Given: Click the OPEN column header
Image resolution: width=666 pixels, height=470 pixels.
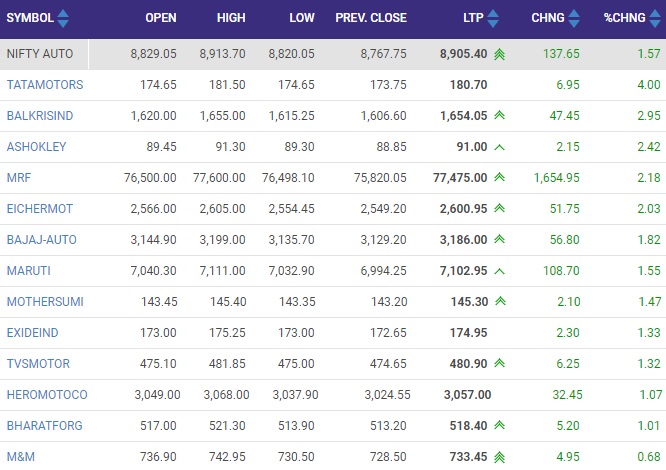Looking at the screenshot, I should (x=161, y=18).
